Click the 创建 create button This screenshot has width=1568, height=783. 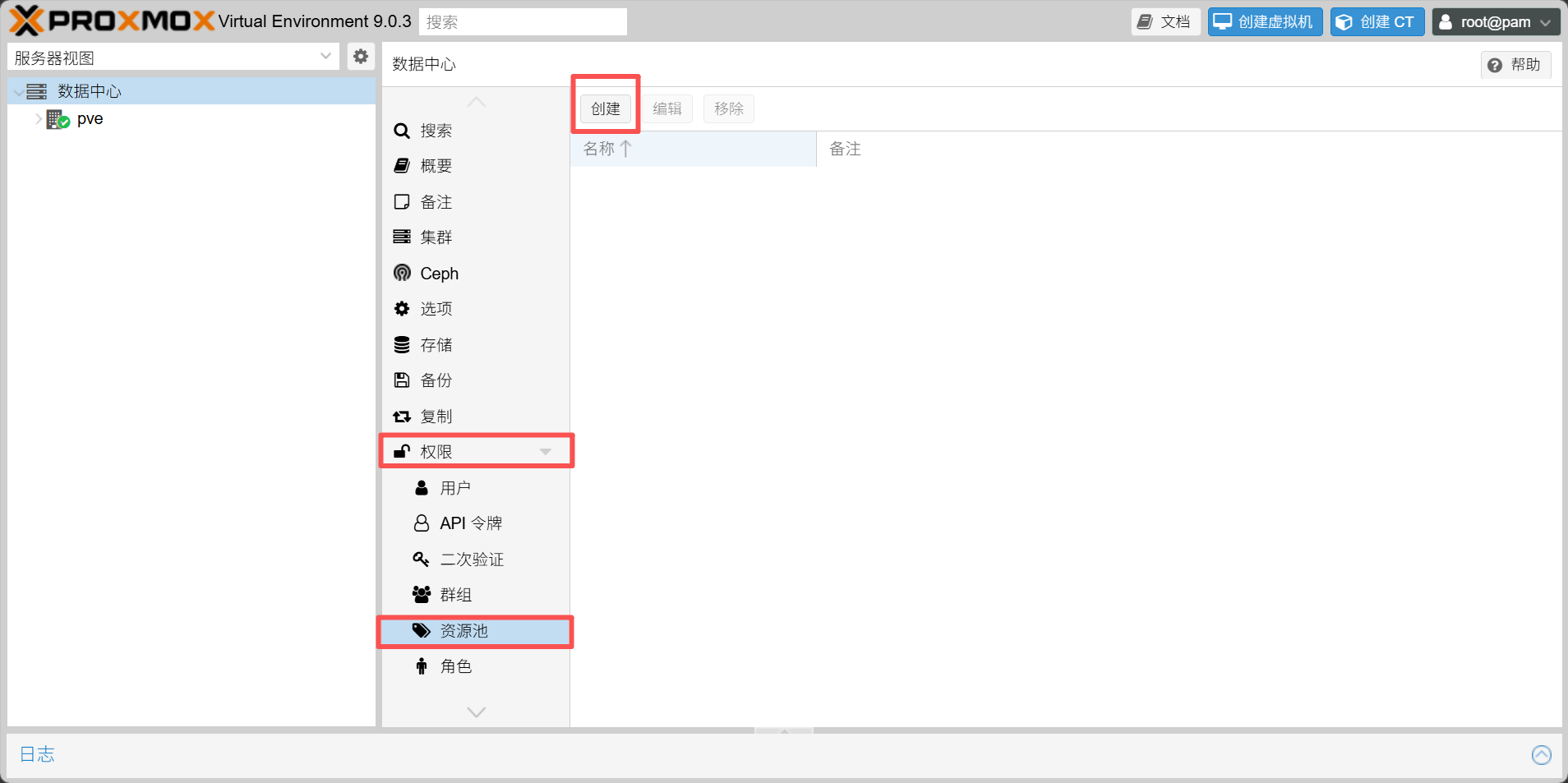pos(606,108)
